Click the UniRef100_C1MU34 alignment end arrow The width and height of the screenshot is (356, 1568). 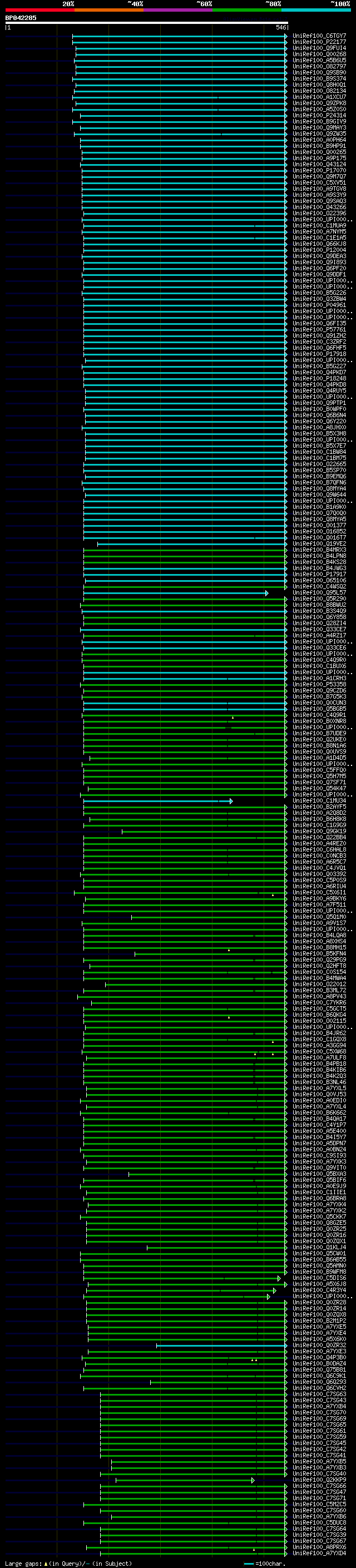coord(231,801)
